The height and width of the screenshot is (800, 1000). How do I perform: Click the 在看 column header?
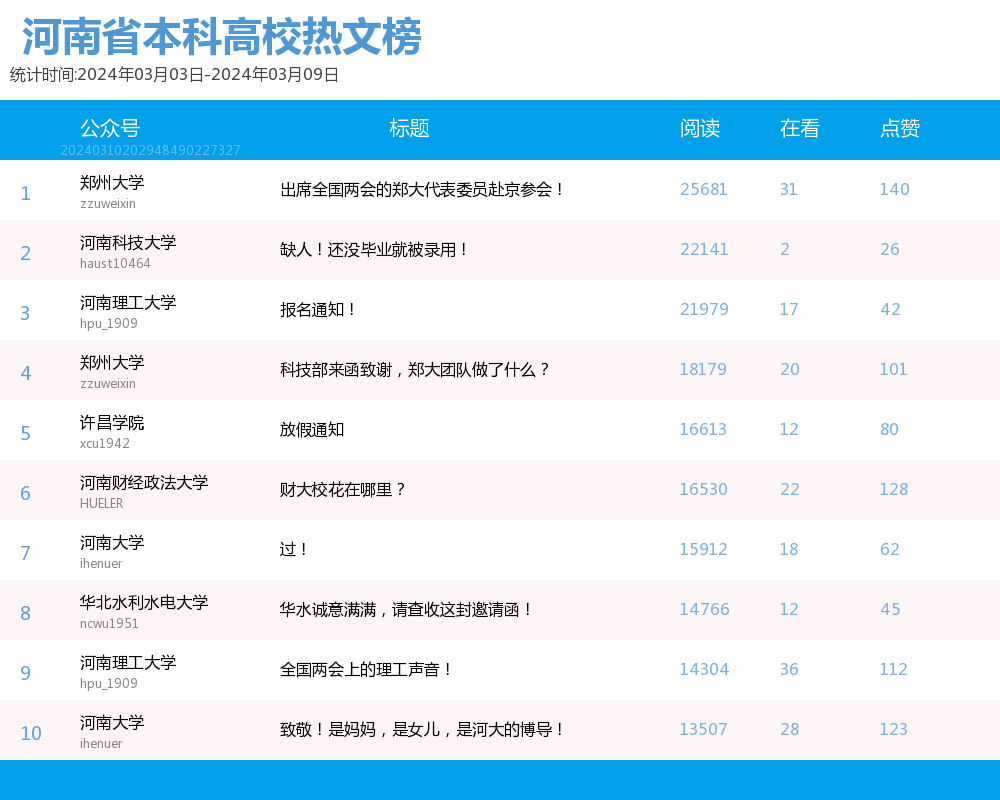(800, 128)
